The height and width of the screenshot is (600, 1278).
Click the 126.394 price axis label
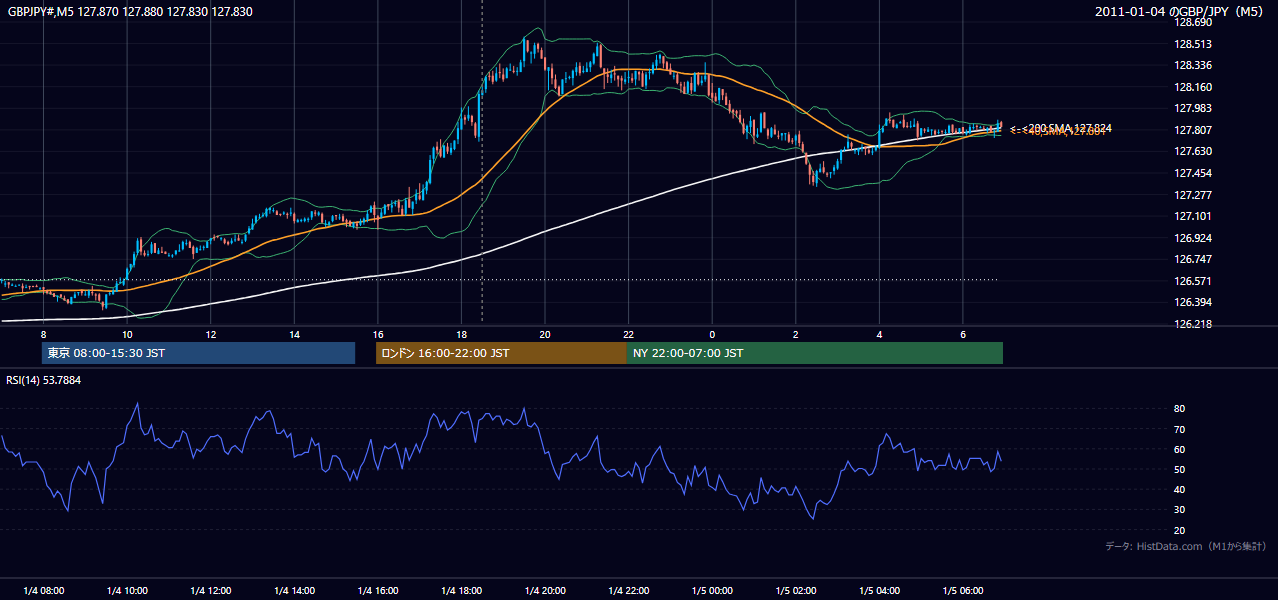1194,302
